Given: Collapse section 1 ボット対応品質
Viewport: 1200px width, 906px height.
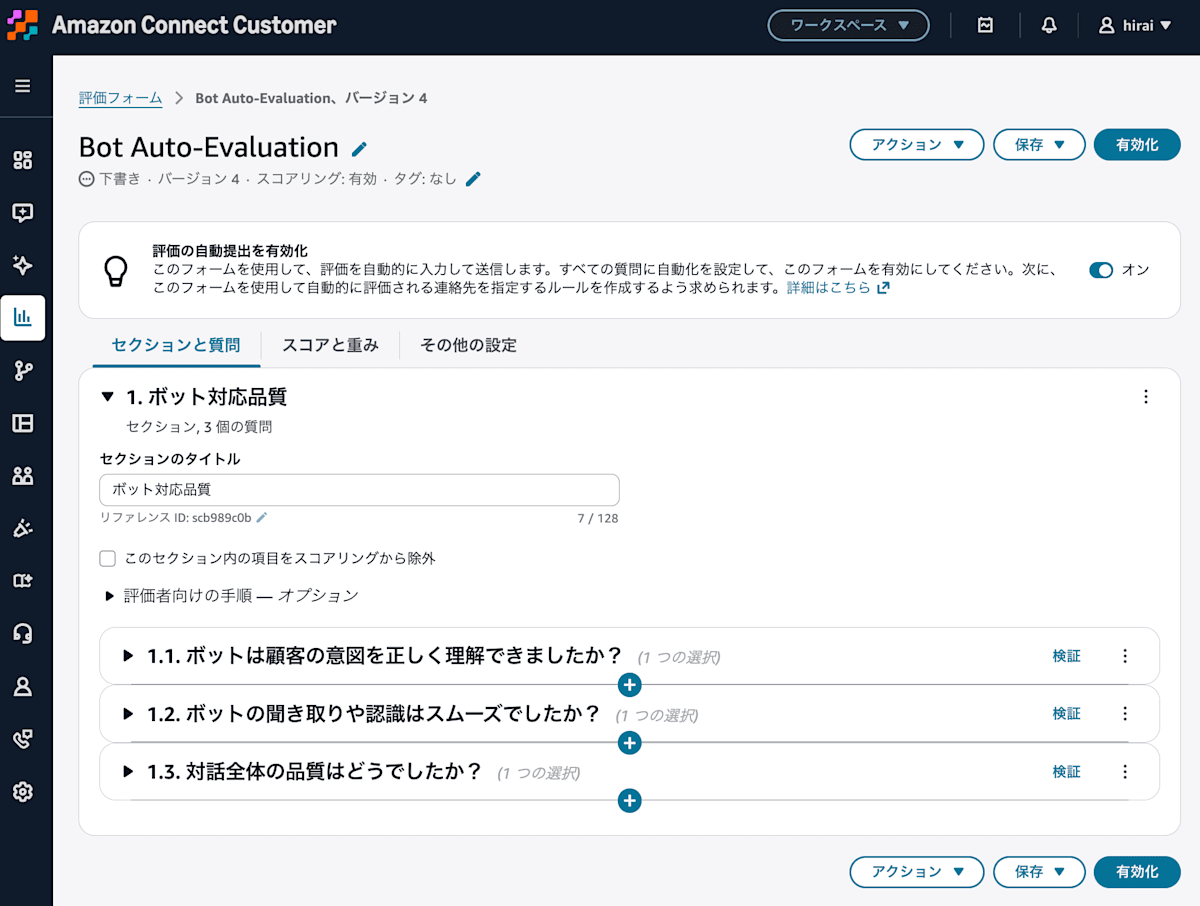Looking at the screenshot, I should (x=108, y=397).
